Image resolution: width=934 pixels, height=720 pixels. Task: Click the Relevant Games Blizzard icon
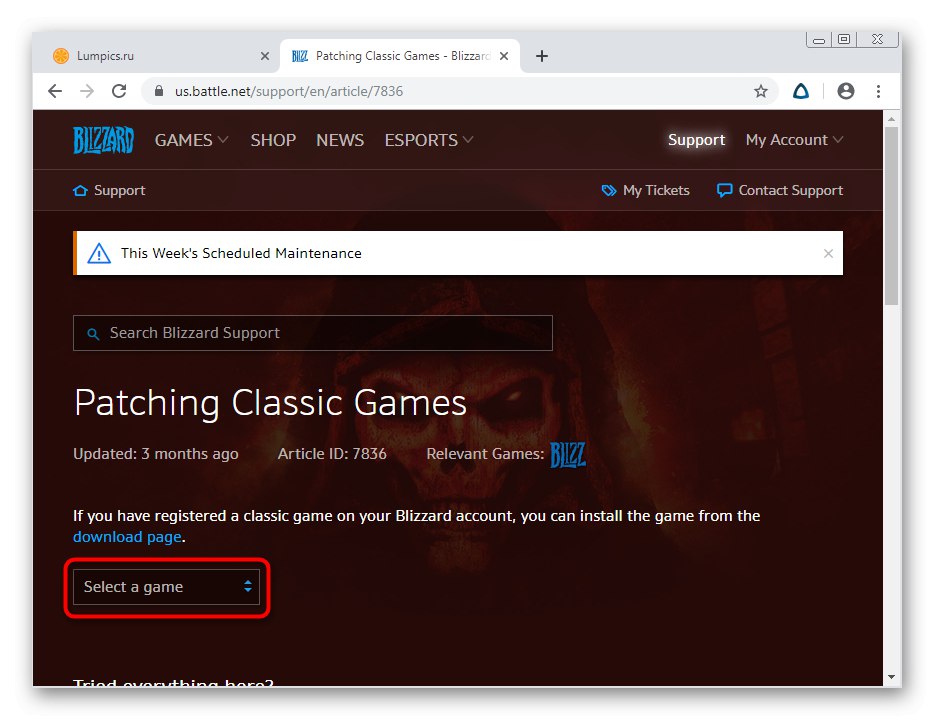[568, 454]
